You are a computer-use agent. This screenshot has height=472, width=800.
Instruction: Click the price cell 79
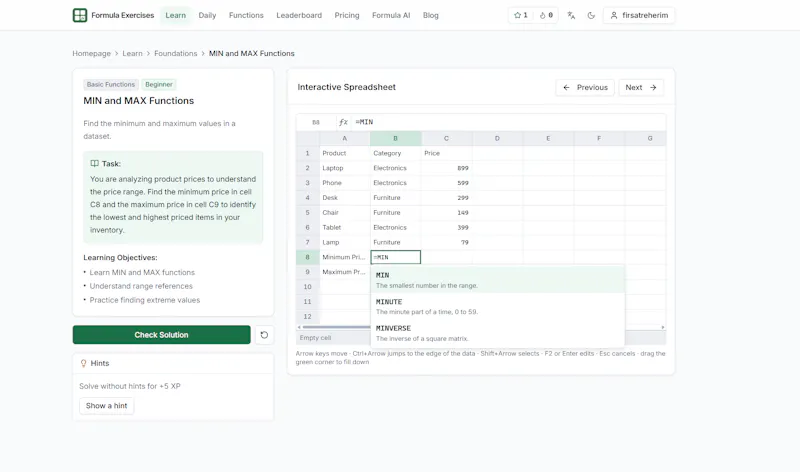coord(447,242)
